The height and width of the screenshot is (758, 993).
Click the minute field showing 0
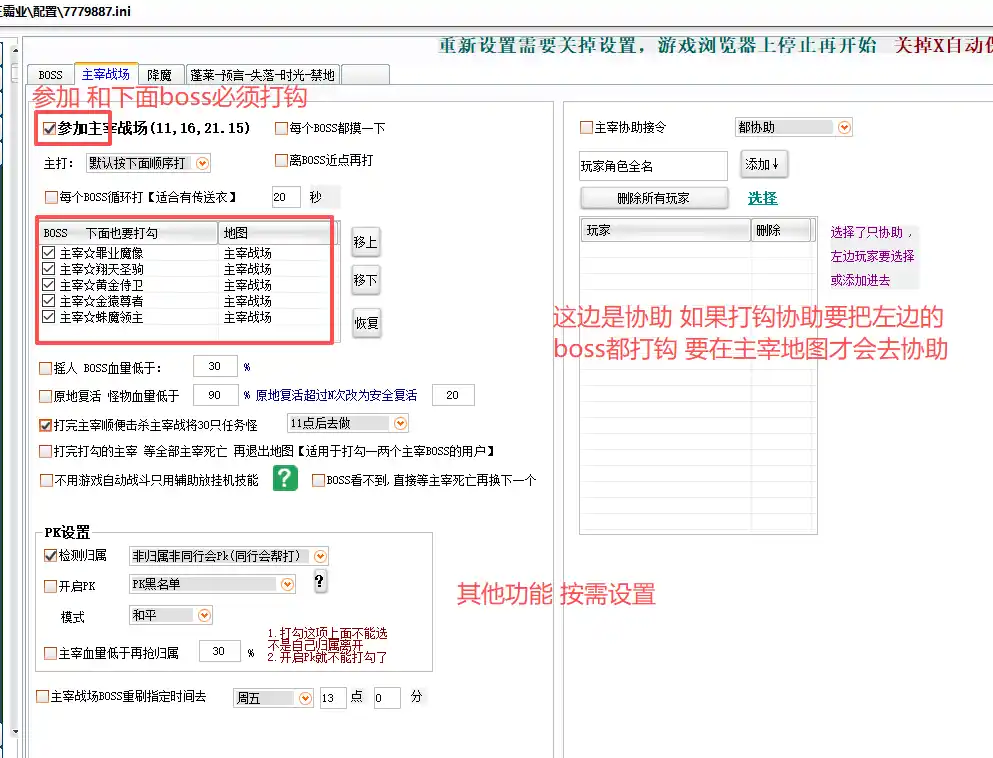(387, 698)
